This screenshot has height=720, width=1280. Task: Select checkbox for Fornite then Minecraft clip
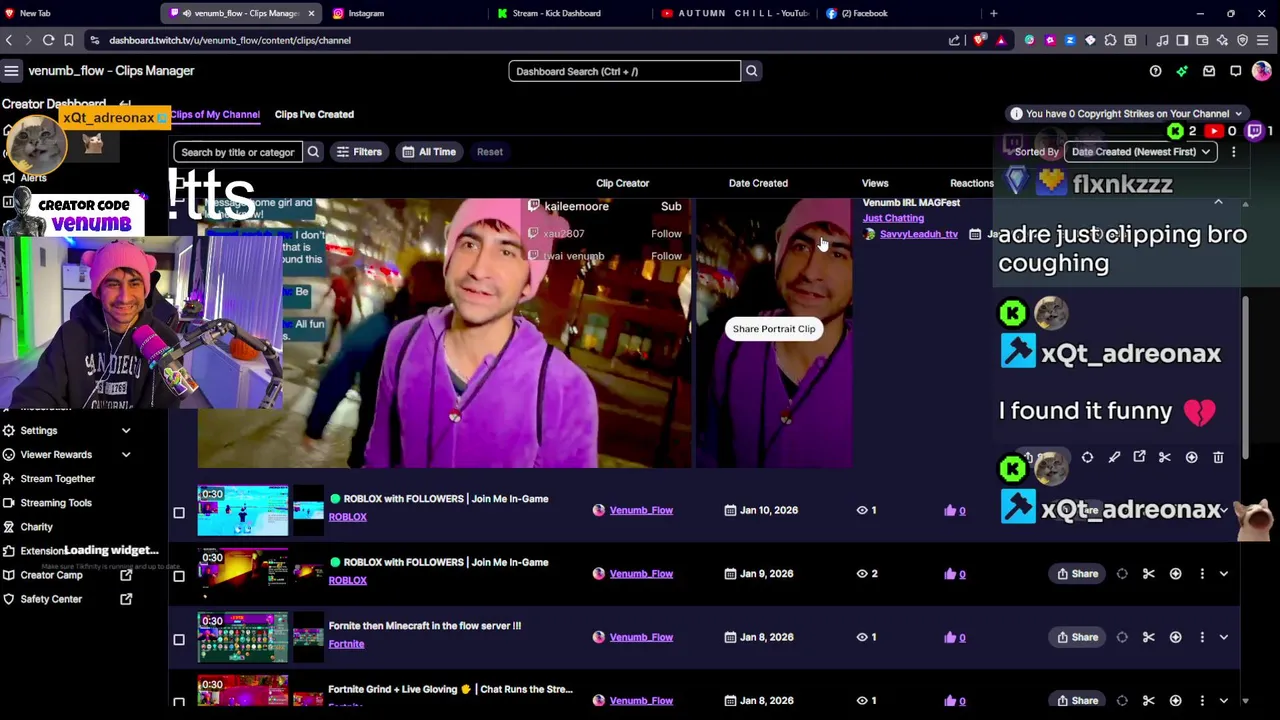click(x=179, y=640)
